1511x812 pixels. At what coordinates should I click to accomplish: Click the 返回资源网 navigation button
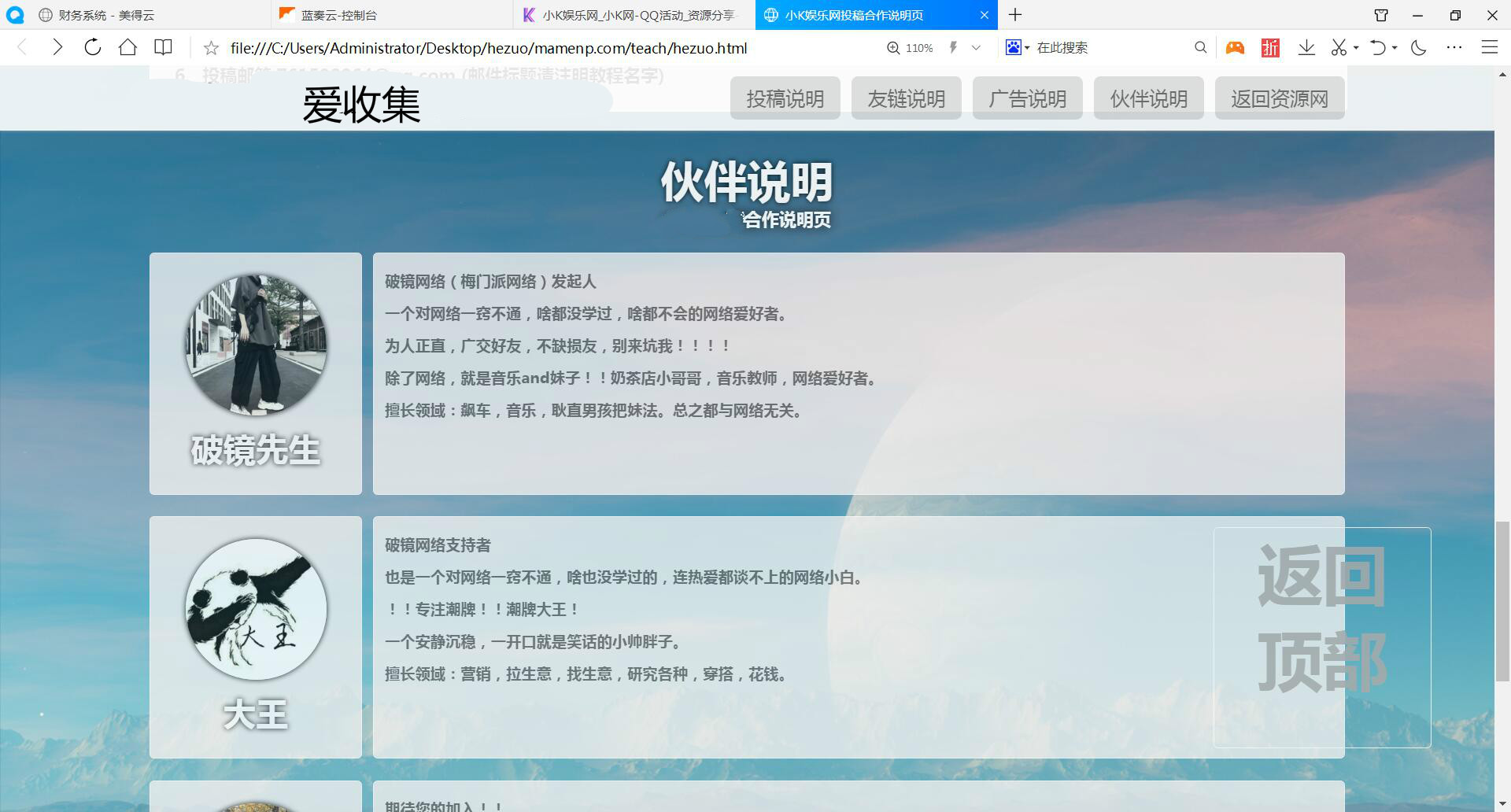point(1280,98)
